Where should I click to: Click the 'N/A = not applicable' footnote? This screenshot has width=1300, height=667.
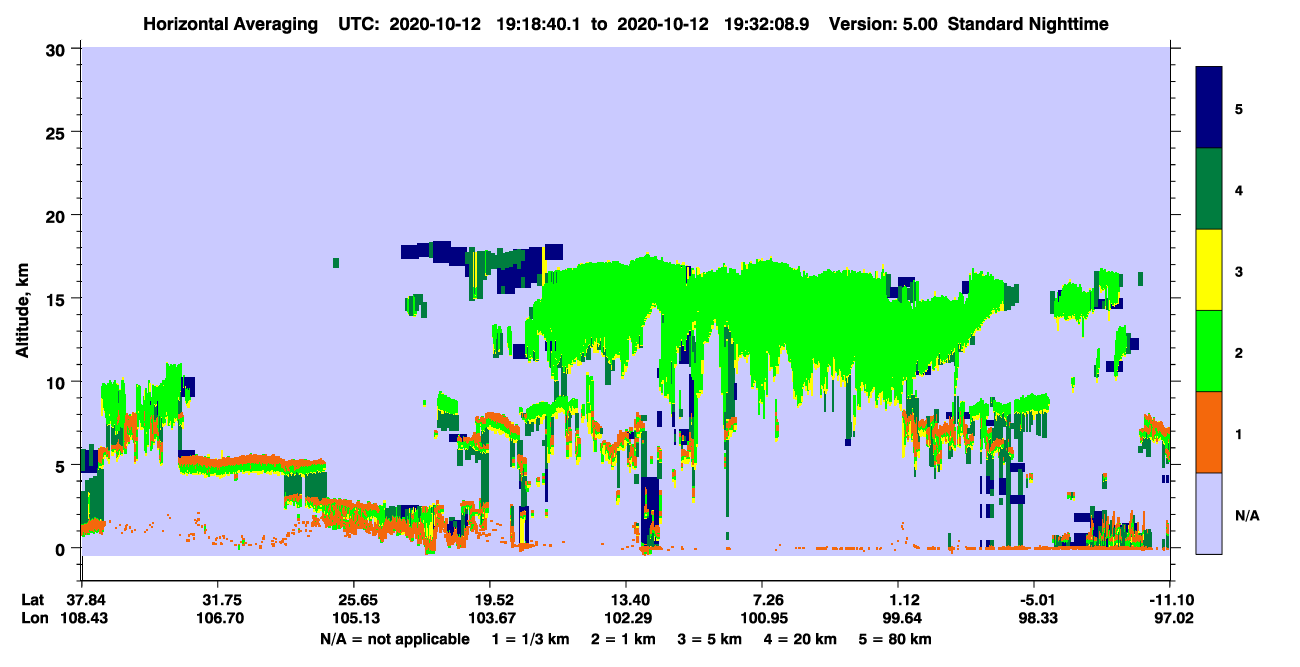tap(394, 639)
